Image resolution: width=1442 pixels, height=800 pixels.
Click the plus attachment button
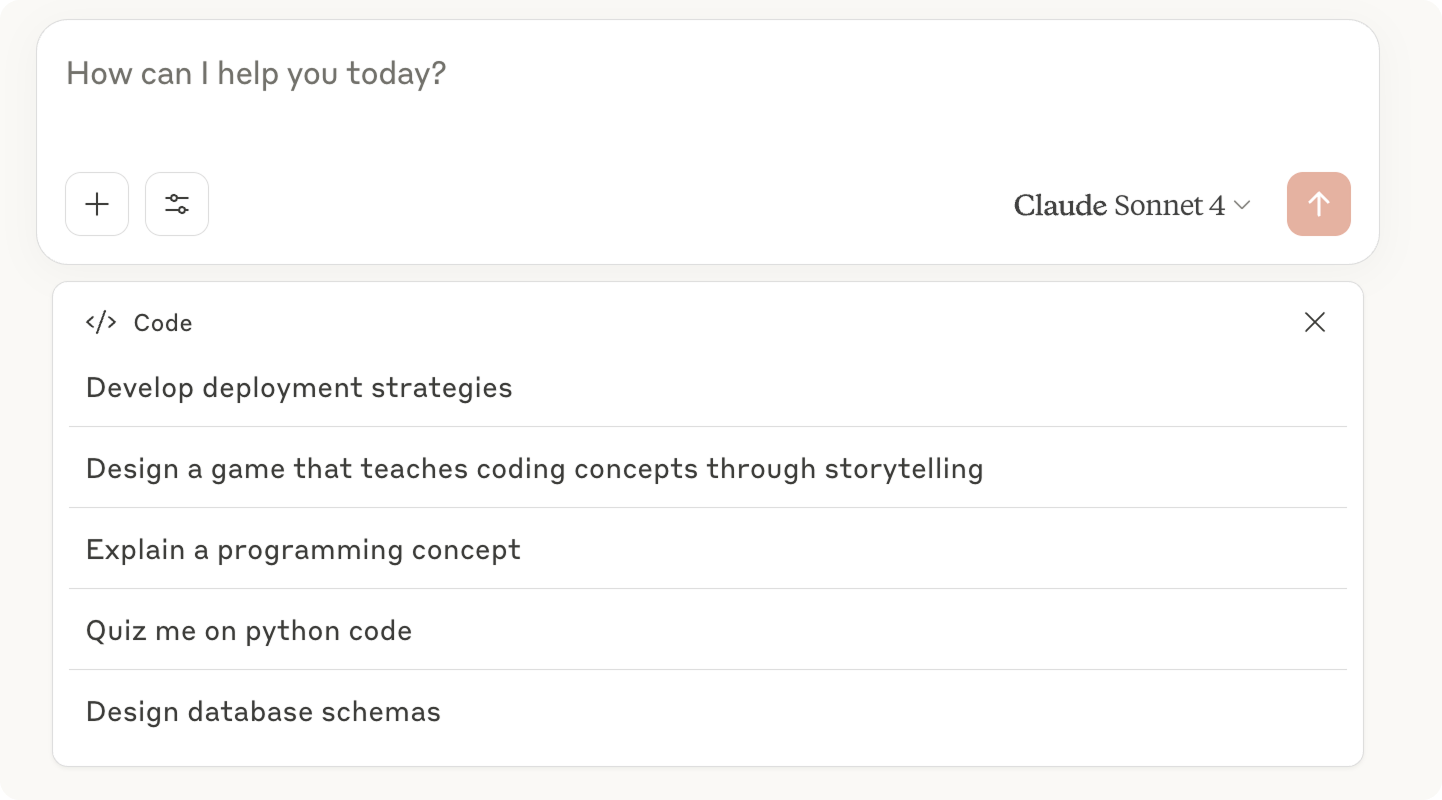point(97,204)
